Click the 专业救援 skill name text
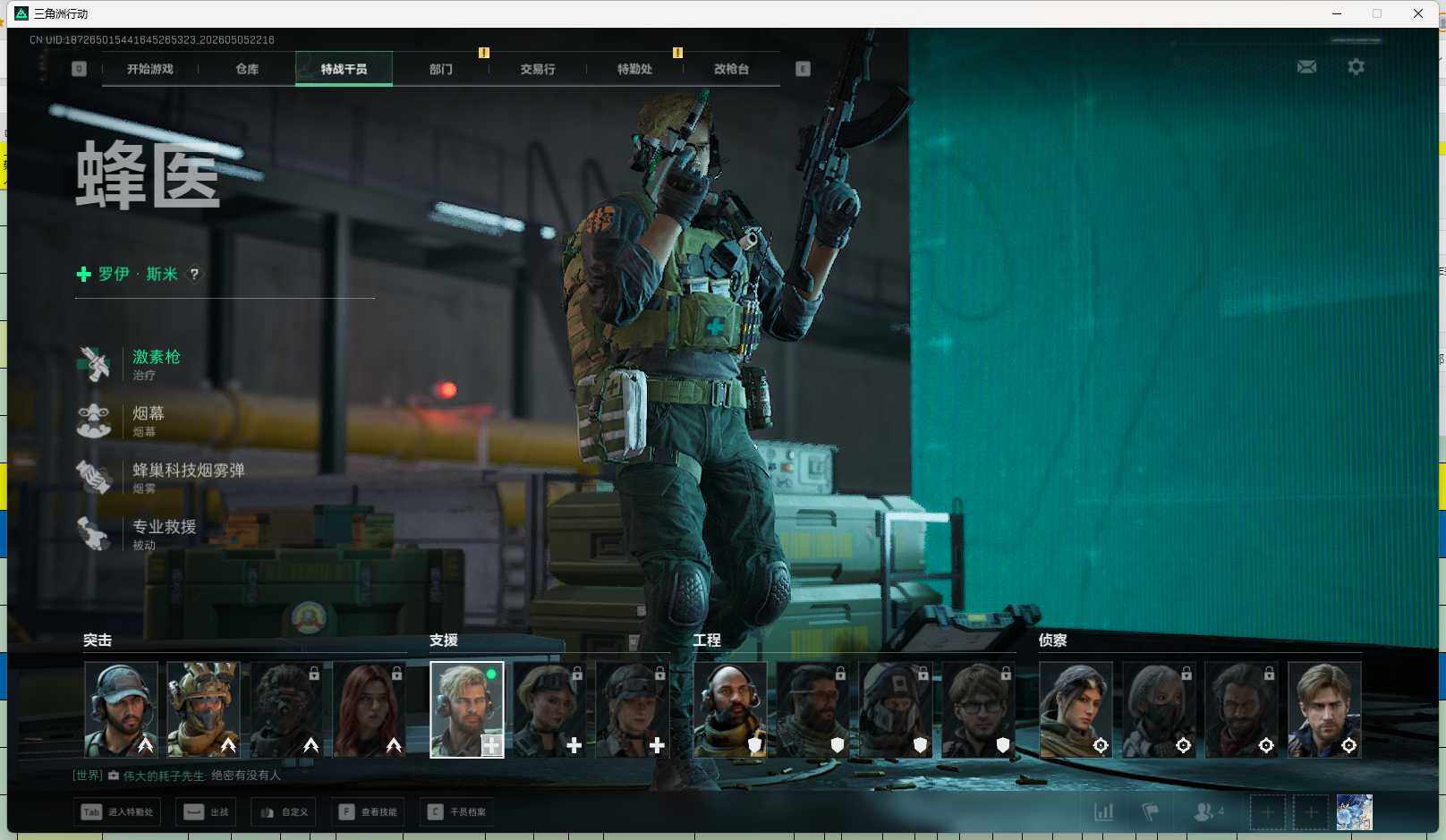The width and height of the screenshot is (1446, 840). 165,527
